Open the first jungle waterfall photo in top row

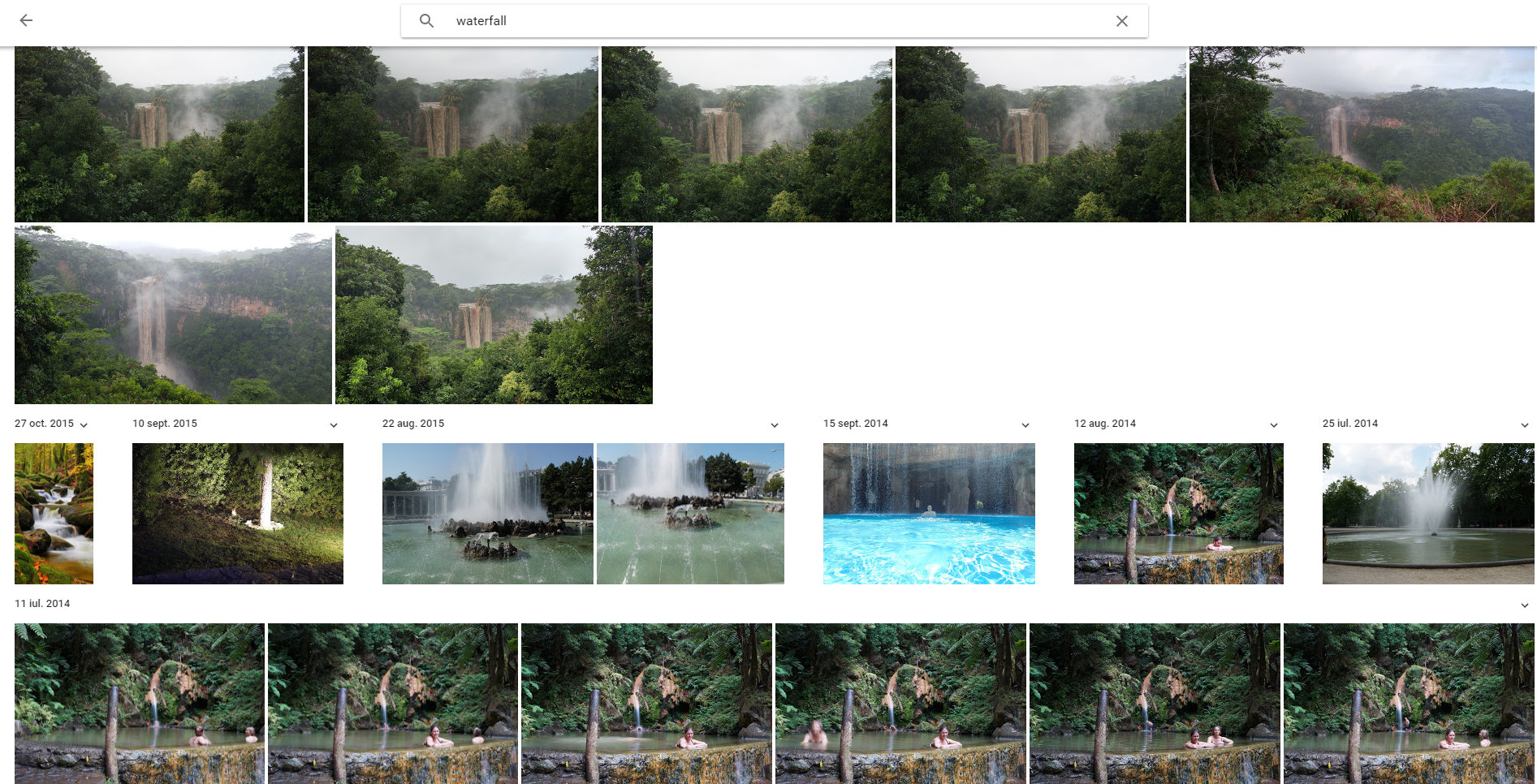click(159, 134)
